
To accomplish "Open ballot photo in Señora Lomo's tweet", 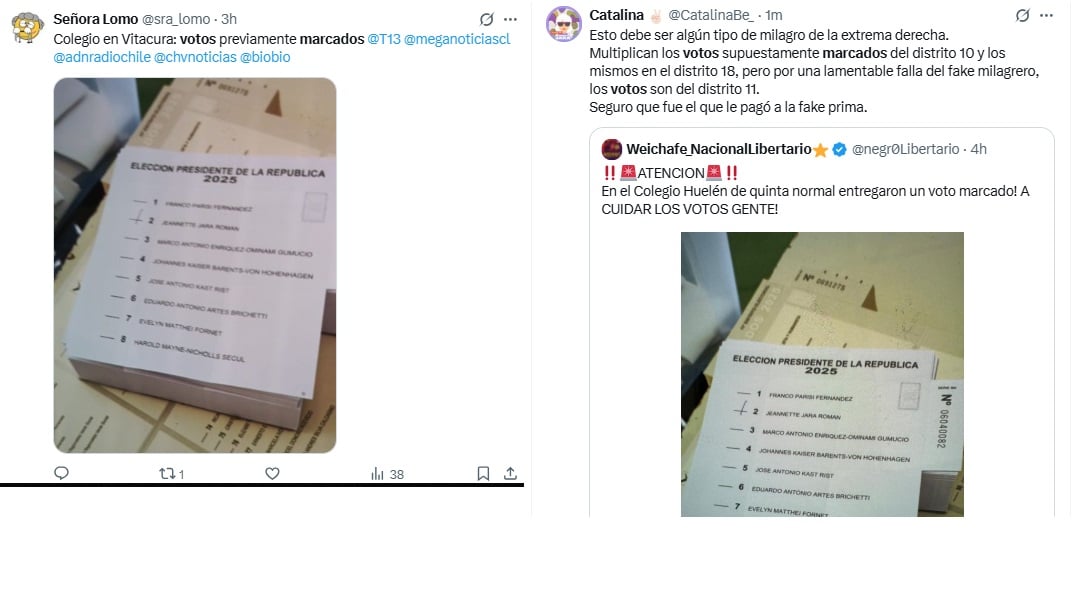I will [x=195, y=265].
